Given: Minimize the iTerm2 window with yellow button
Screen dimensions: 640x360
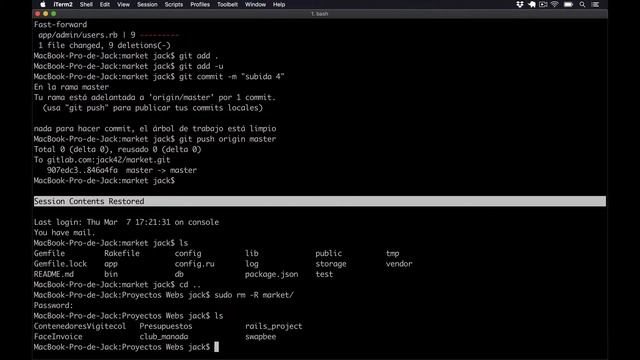Looking at the screenshot, I should (x=46, y=14).
